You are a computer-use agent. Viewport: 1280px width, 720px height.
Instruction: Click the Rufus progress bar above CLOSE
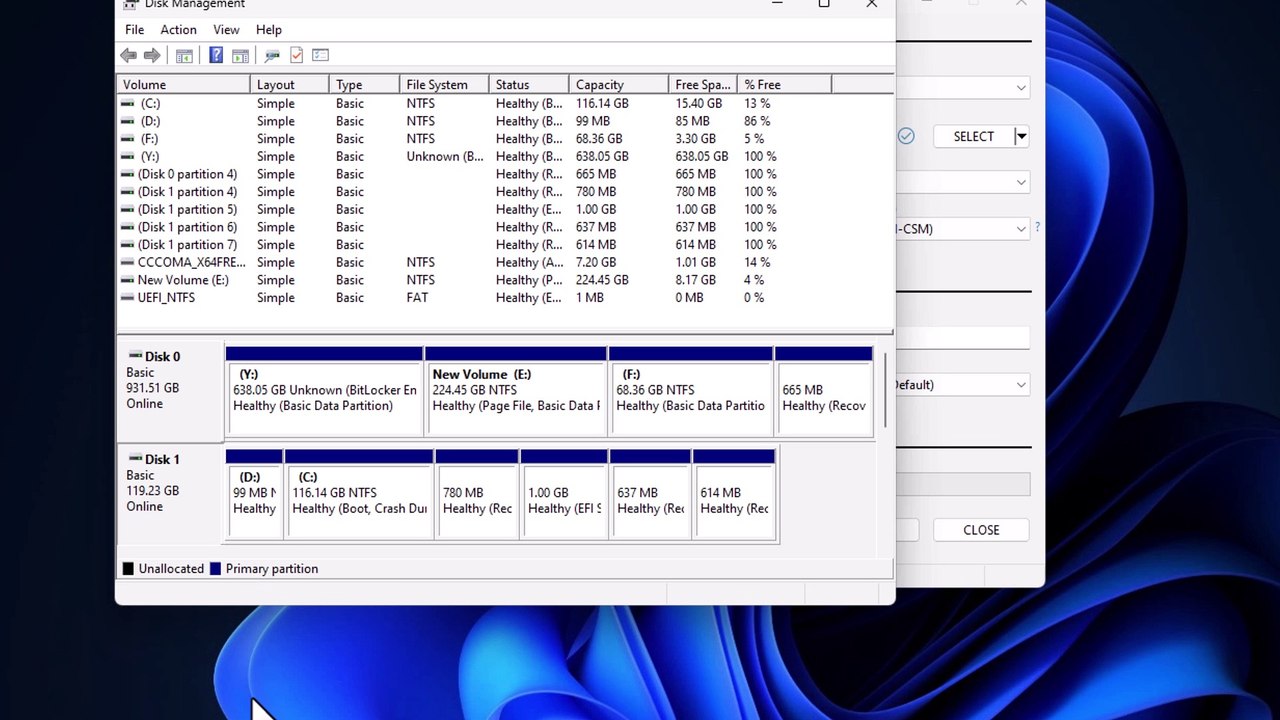click(x=962, y=485)
